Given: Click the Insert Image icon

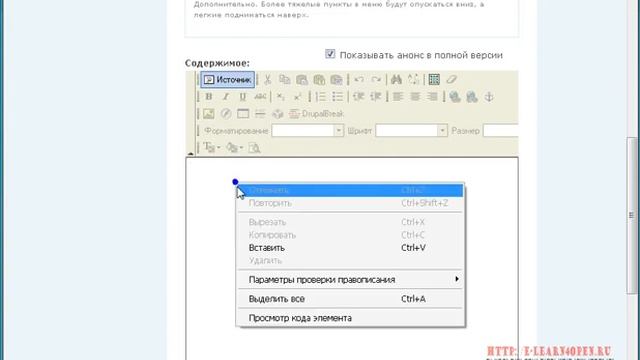Looking at the screenshot, I should (209, 114).
